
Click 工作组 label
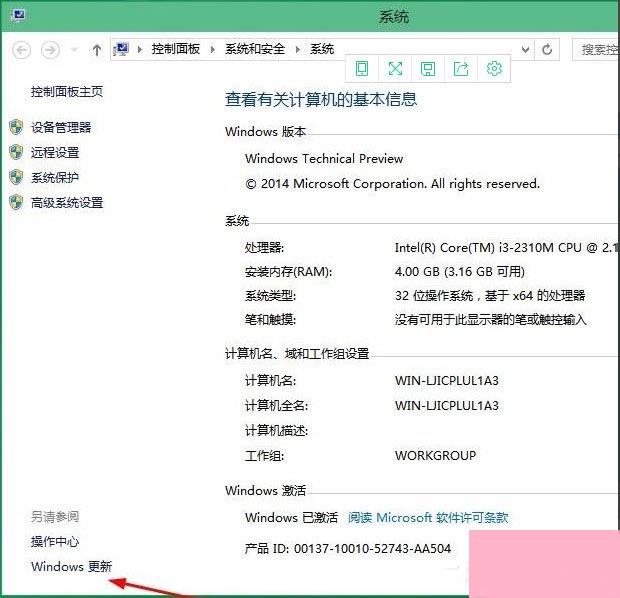(x=264, y=456)
